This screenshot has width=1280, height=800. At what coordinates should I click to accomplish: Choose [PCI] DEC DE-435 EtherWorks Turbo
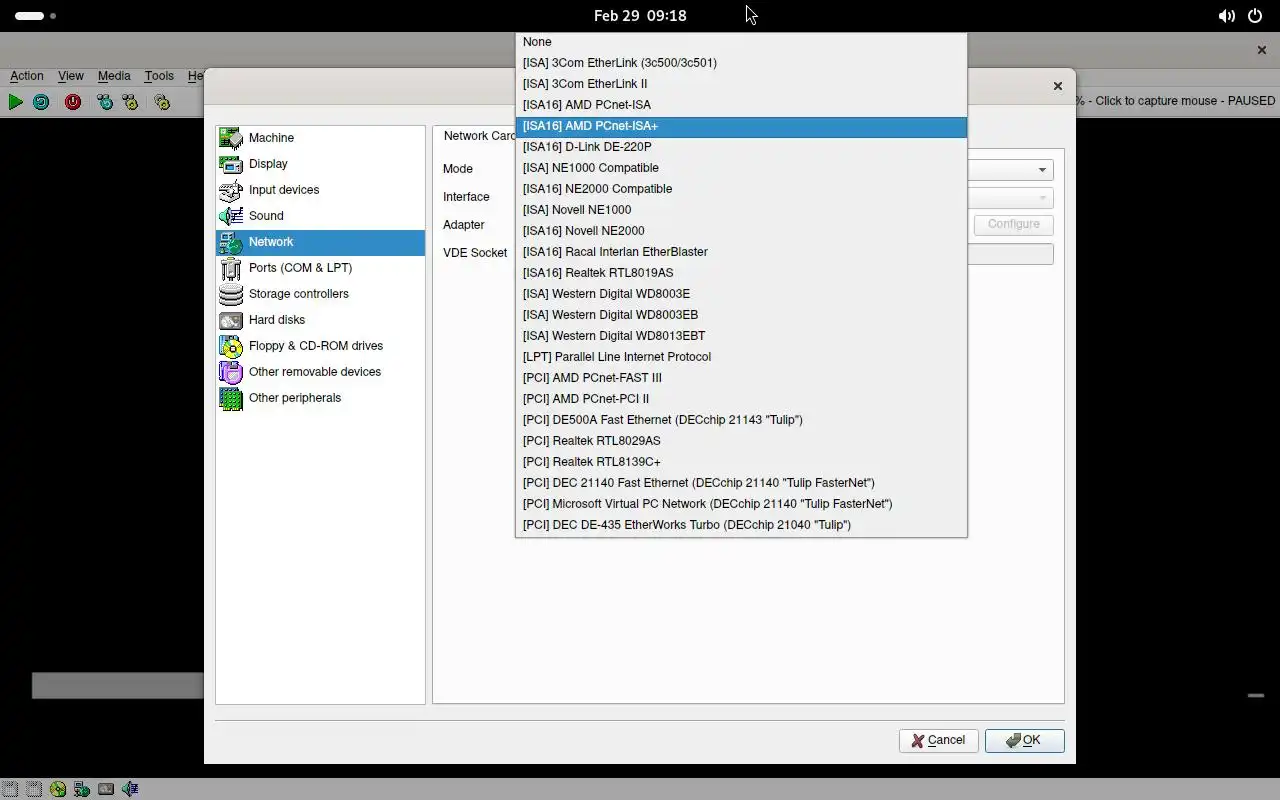[741, 525]
